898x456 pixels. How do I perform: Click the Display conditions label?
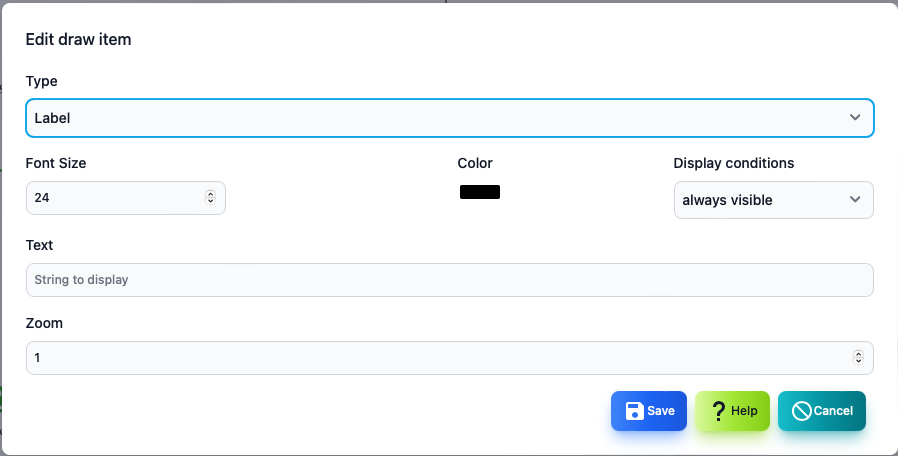click(x=734, y=163)
